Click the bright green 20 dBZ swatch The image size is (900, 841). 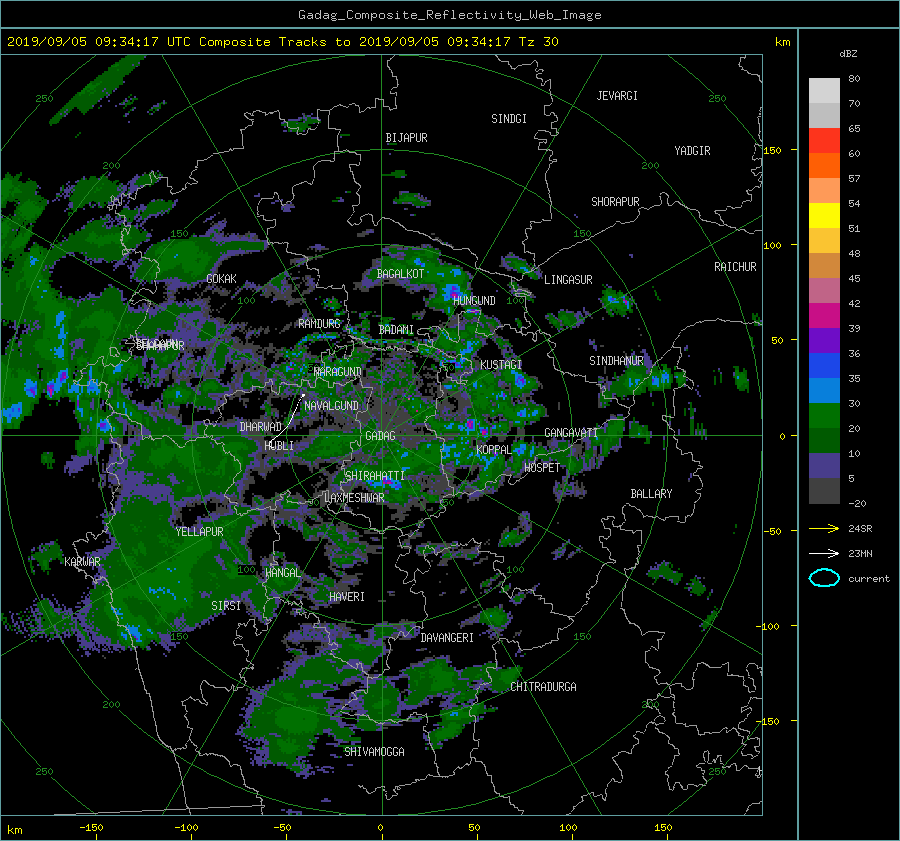(x=824, y=415)
